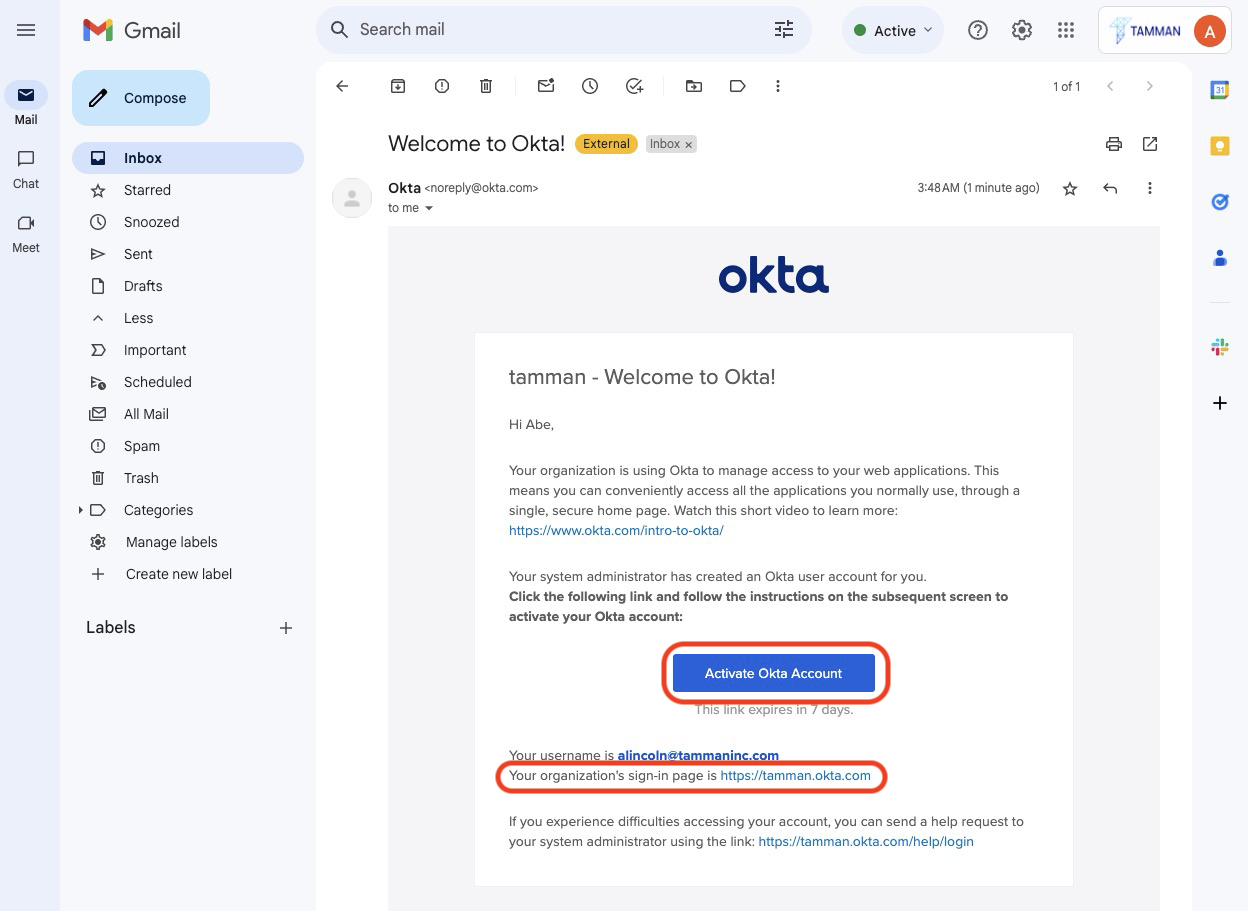
Task: Reply to the Okta email
Action: (1110, 188)
